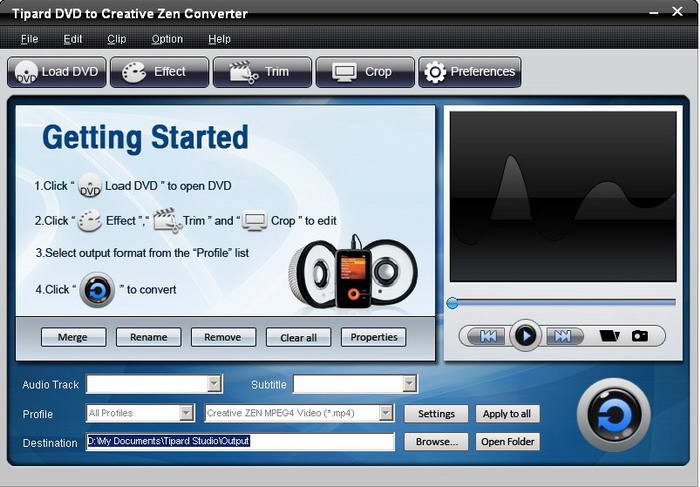Open the Clip menu
The height and width of the screenshot is (487, 700).
[117, 39]
